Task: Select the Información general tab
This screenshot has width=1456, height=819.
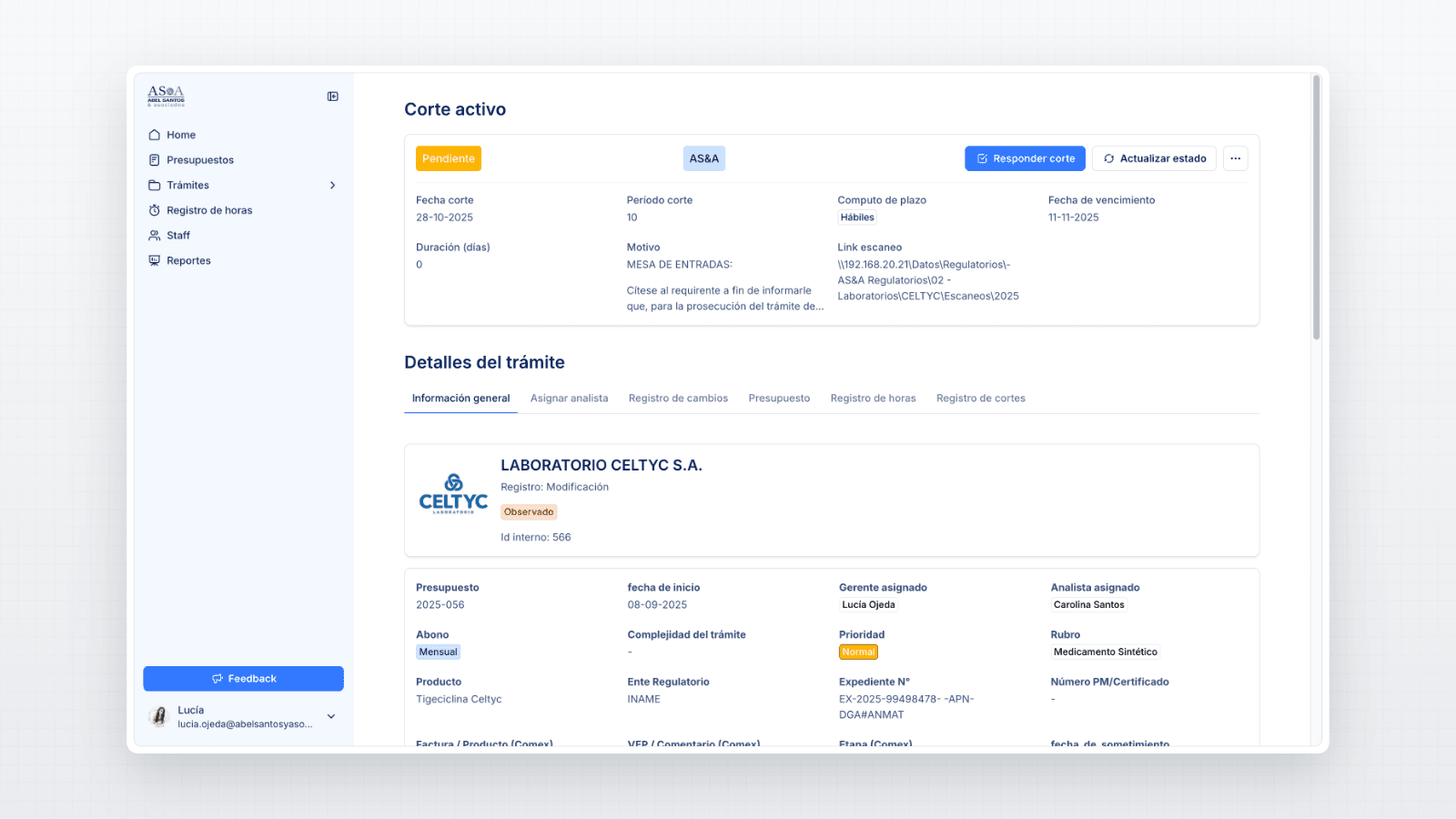Action: coord(460,398)
